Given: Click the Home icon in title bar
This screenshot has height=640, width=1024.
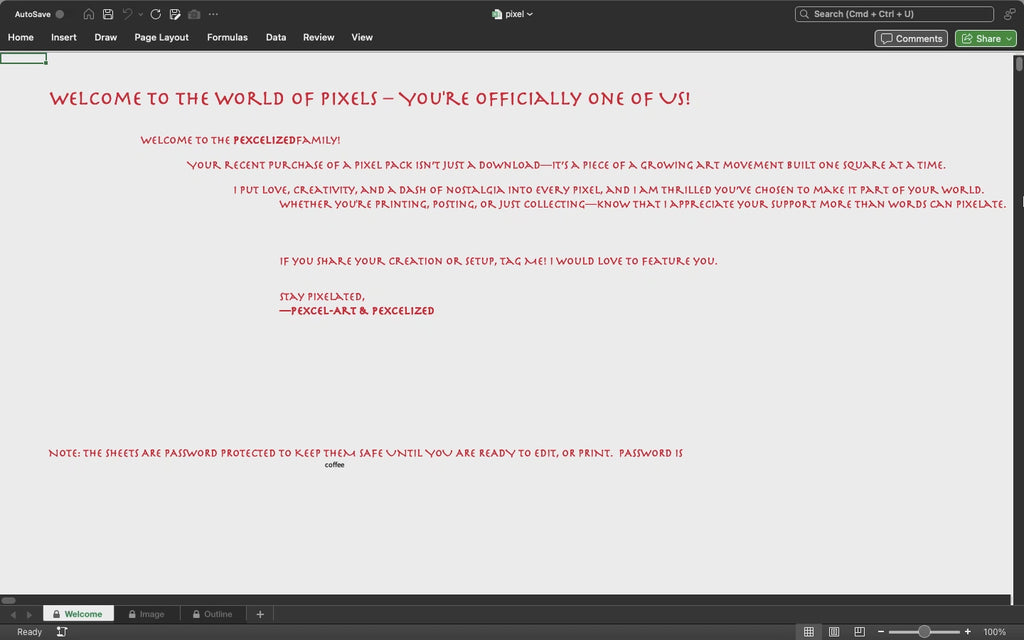Looking at the screenshot, I should (x=89, y=14).
